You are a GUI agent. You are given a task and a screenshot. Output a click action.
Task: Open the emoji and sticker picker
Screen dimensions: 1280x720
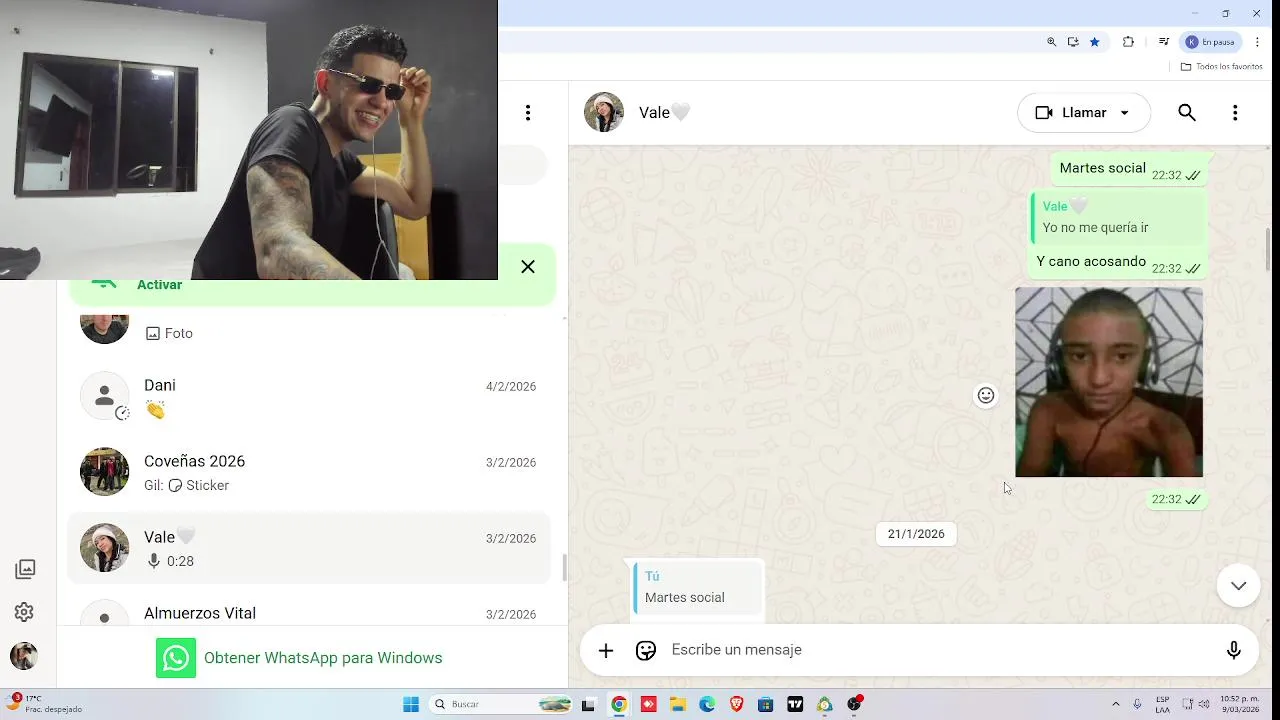click(x=646, y=651)
